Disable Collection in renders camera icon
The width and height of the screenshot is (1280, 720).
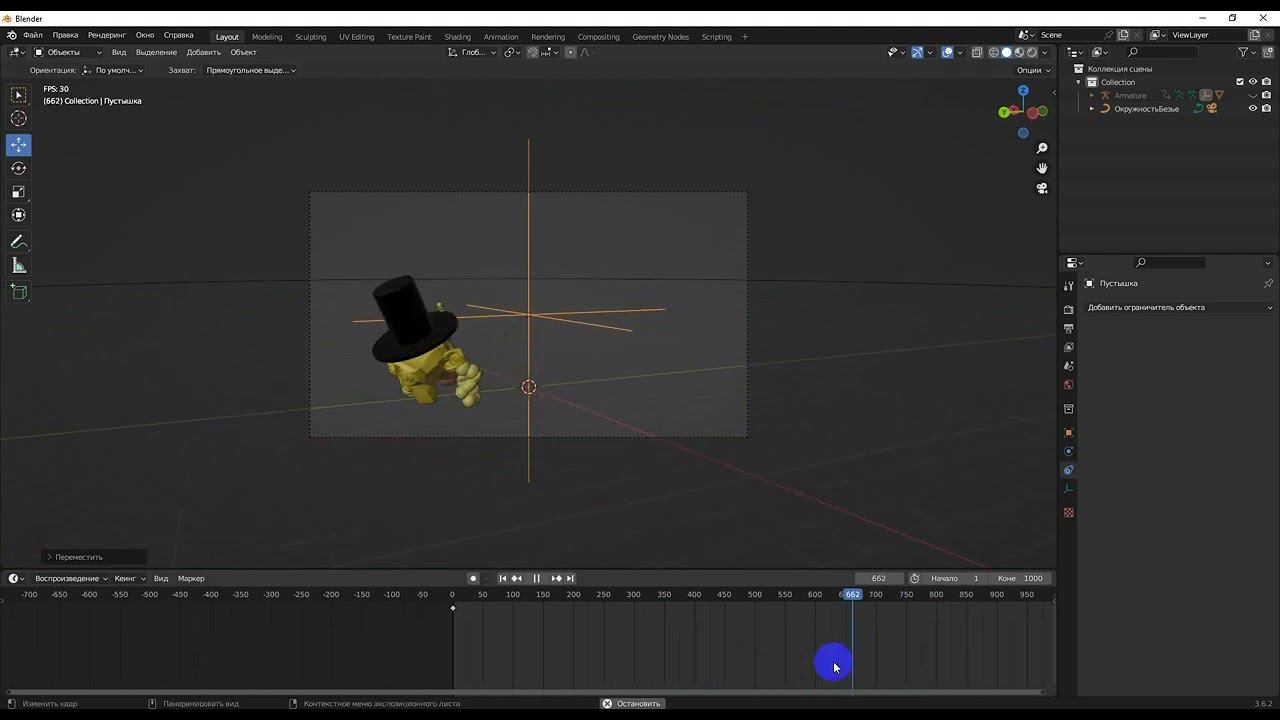click(1266, 82)
